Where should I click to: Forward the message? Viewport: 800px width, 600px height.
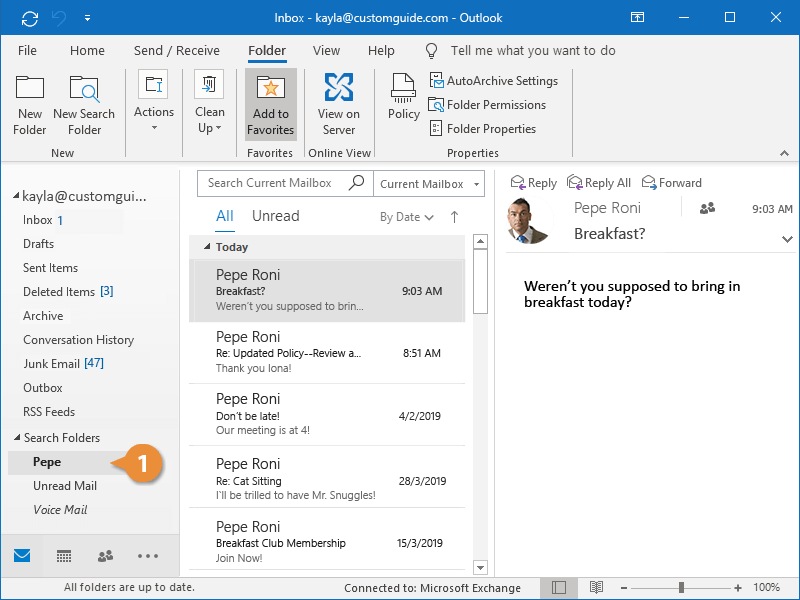(x=671, y=183)
